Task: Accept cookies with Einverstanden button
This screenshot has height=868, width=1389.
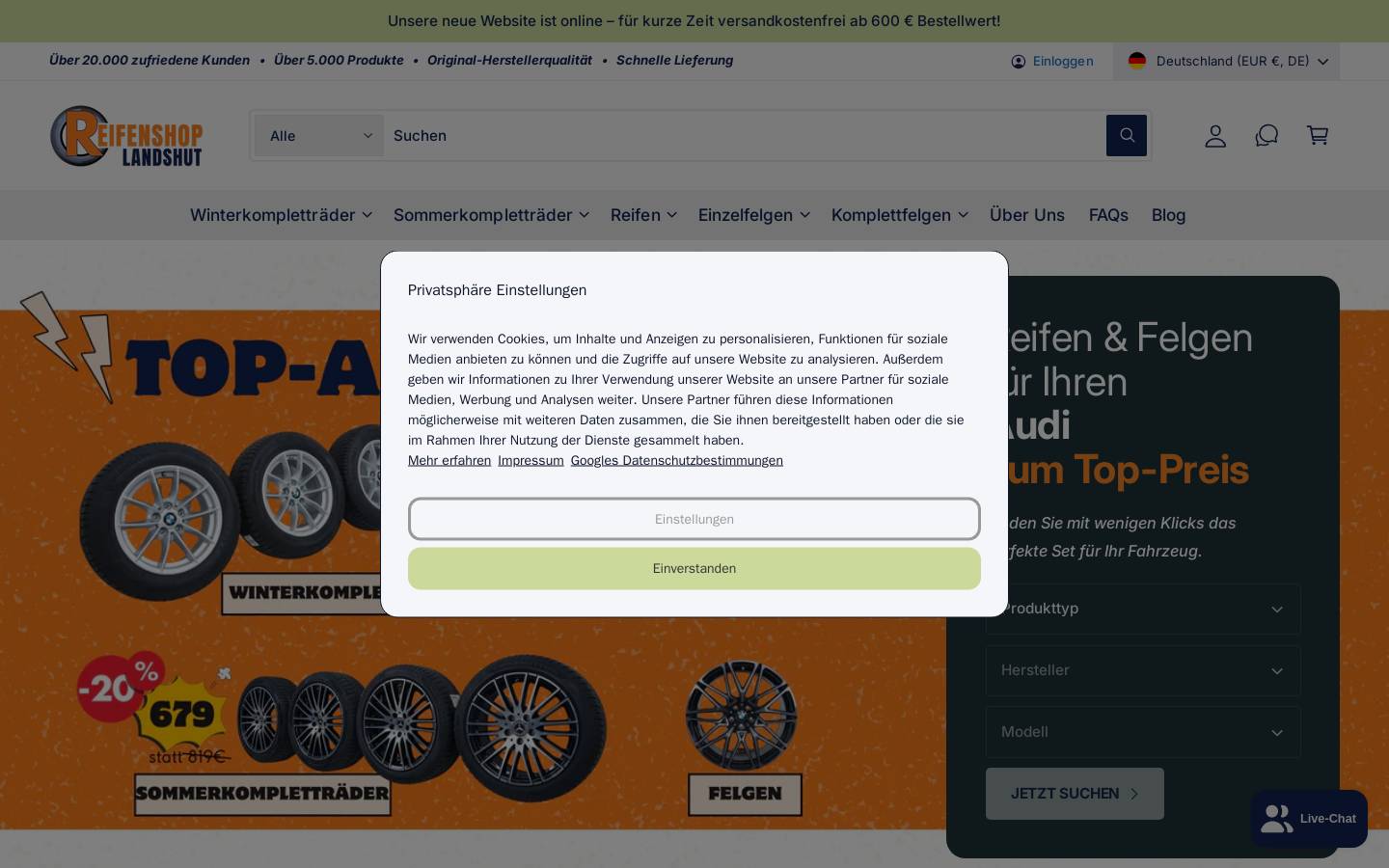Action: click(x=694, y=568)
